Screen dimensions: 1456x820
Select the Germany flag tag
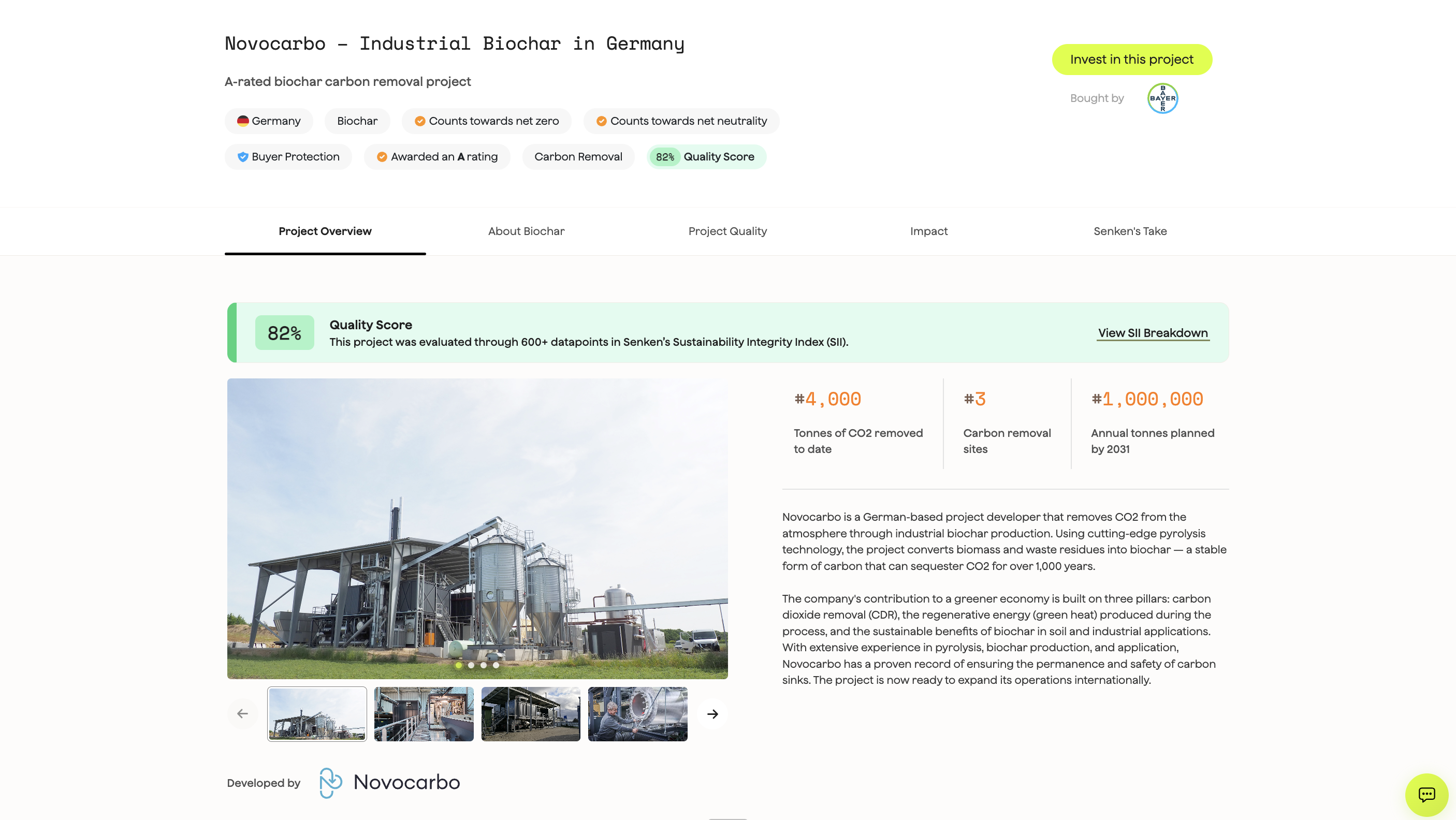pyautogui.click(x=269, y=121)
